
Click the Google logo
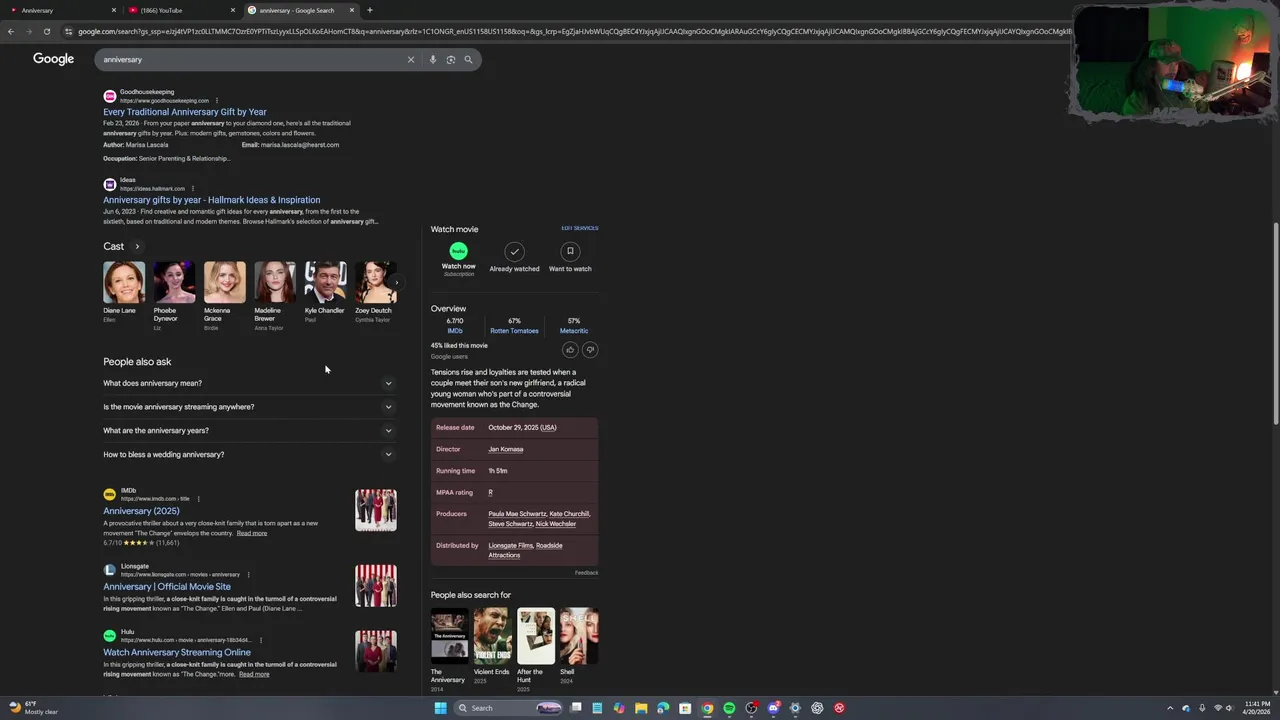tap(53, 59)
